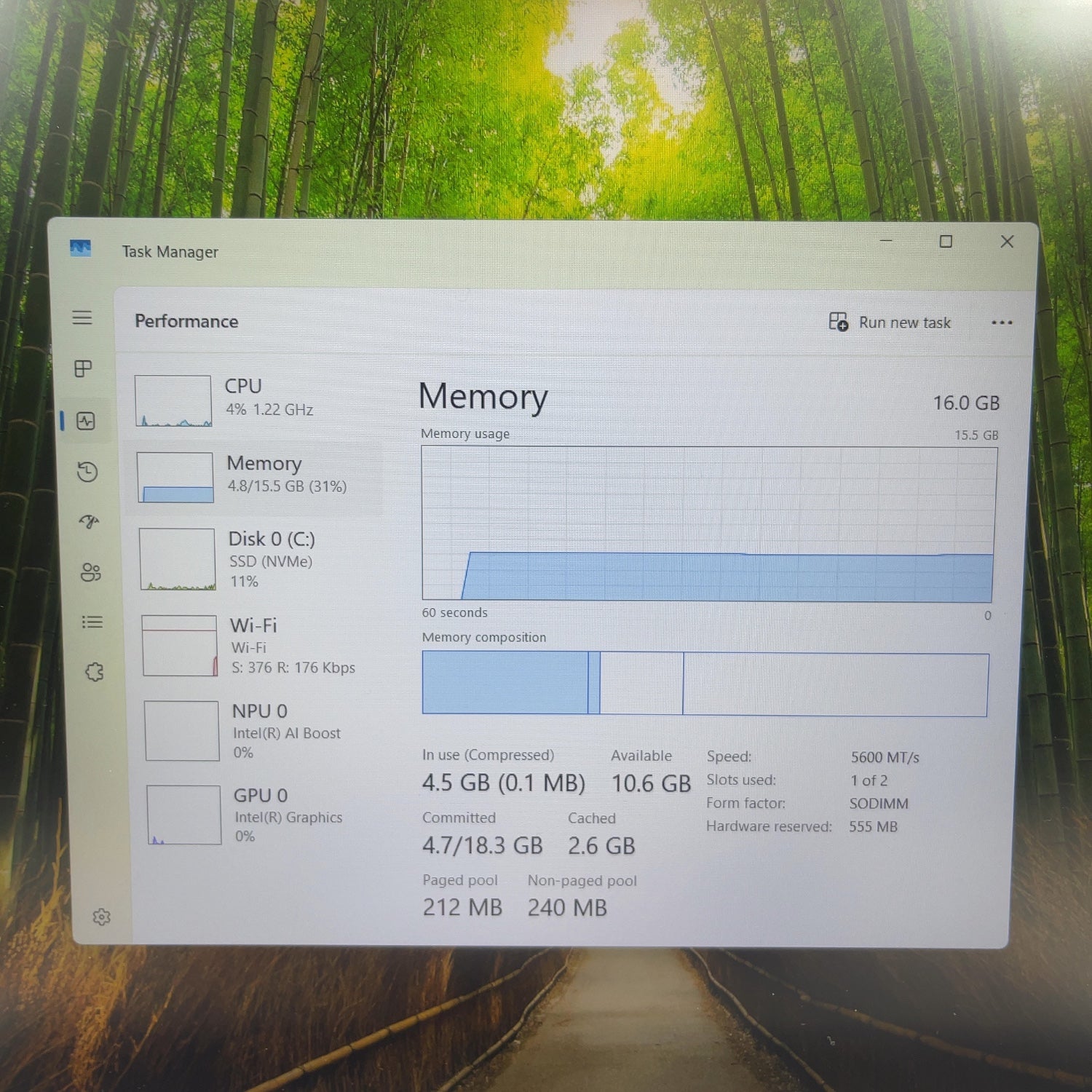Click the Memory composition bar

click(705, 683)
